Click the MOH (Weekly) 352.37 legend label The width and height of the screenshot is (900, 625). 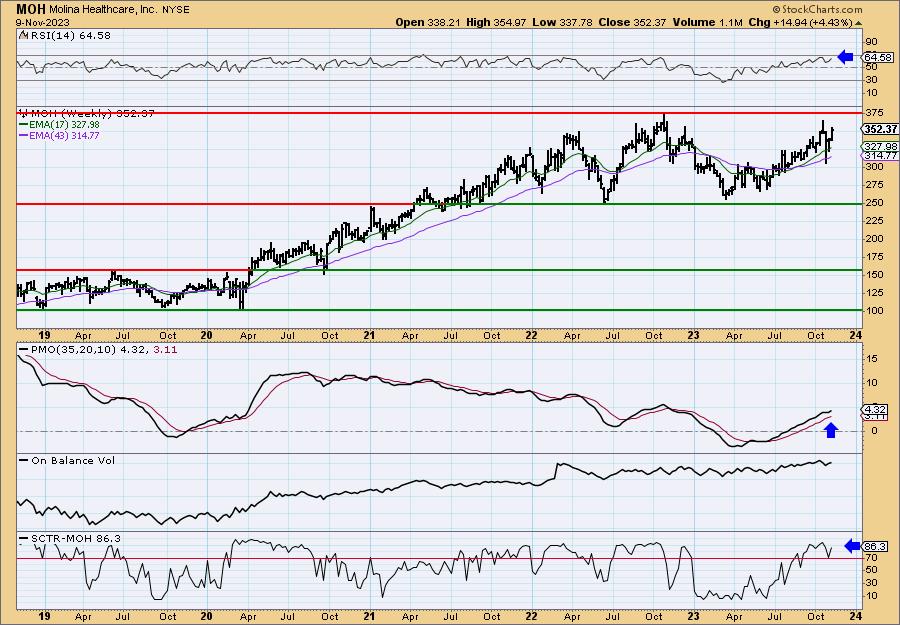pos(92,114)
